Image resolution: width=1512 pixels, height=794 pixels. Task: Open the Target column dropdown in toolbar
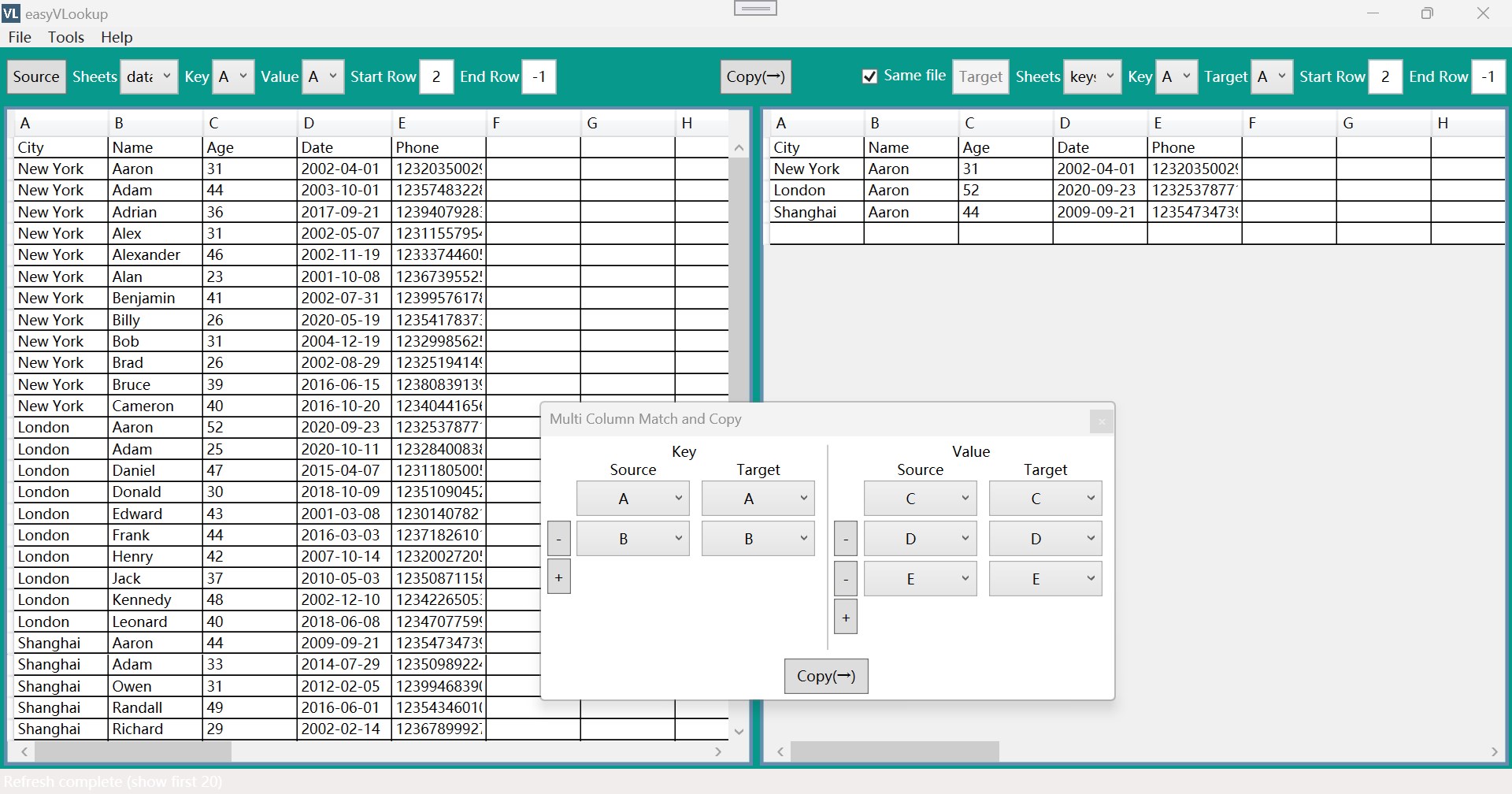click(x=1273, y=76)
